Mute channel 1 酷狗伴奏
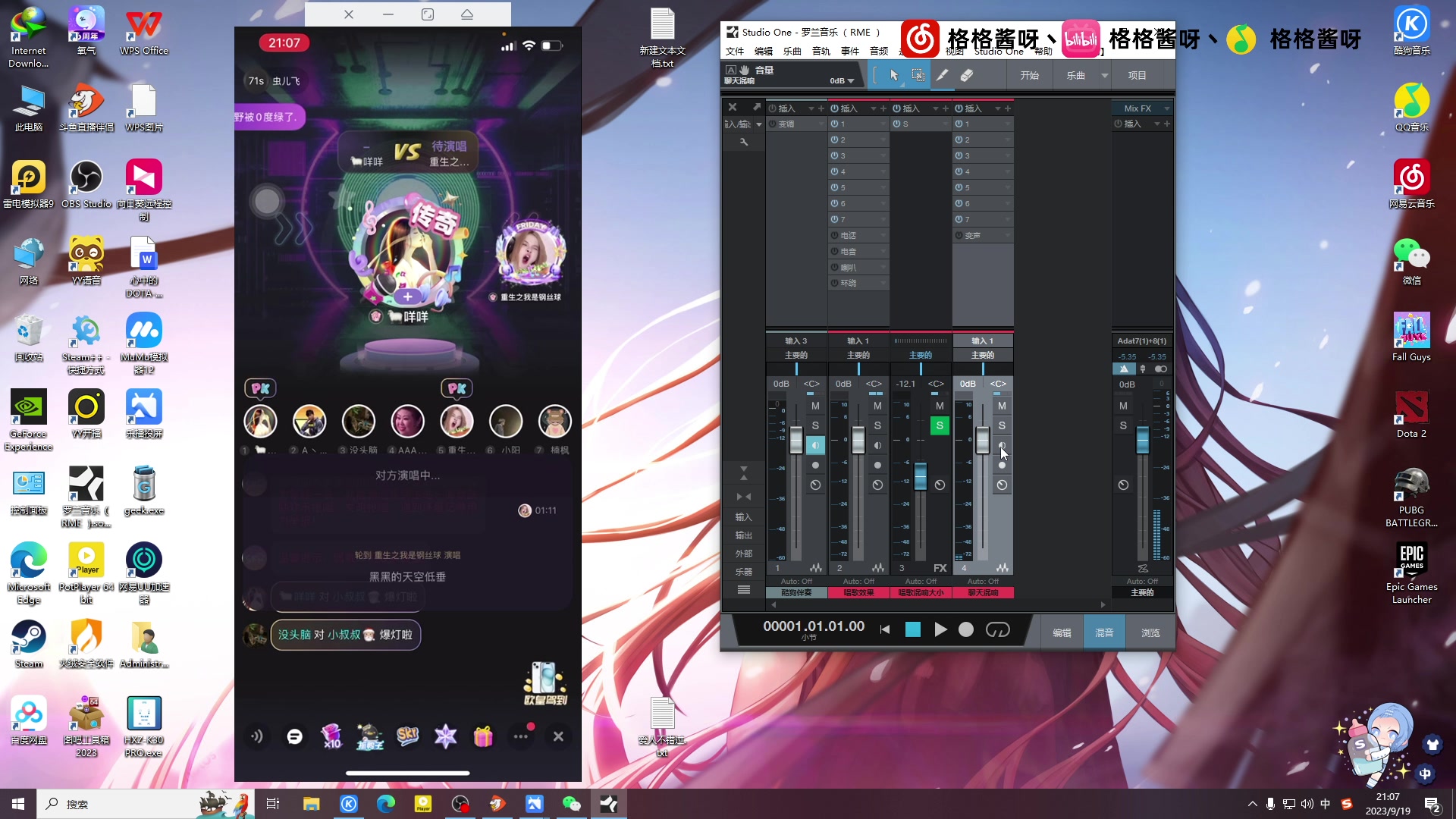Image resolution: width=1456 pixels, height=819 pixels. pos(815,406)
